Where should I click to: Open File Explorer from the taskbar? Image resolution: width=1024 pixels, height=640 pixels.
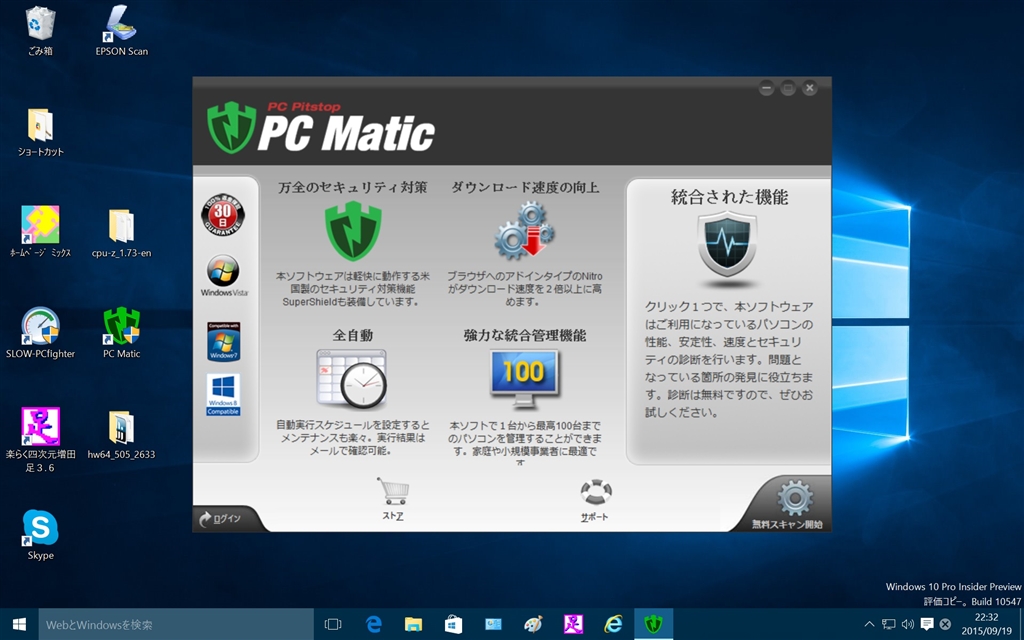click(x=413, y=624)
